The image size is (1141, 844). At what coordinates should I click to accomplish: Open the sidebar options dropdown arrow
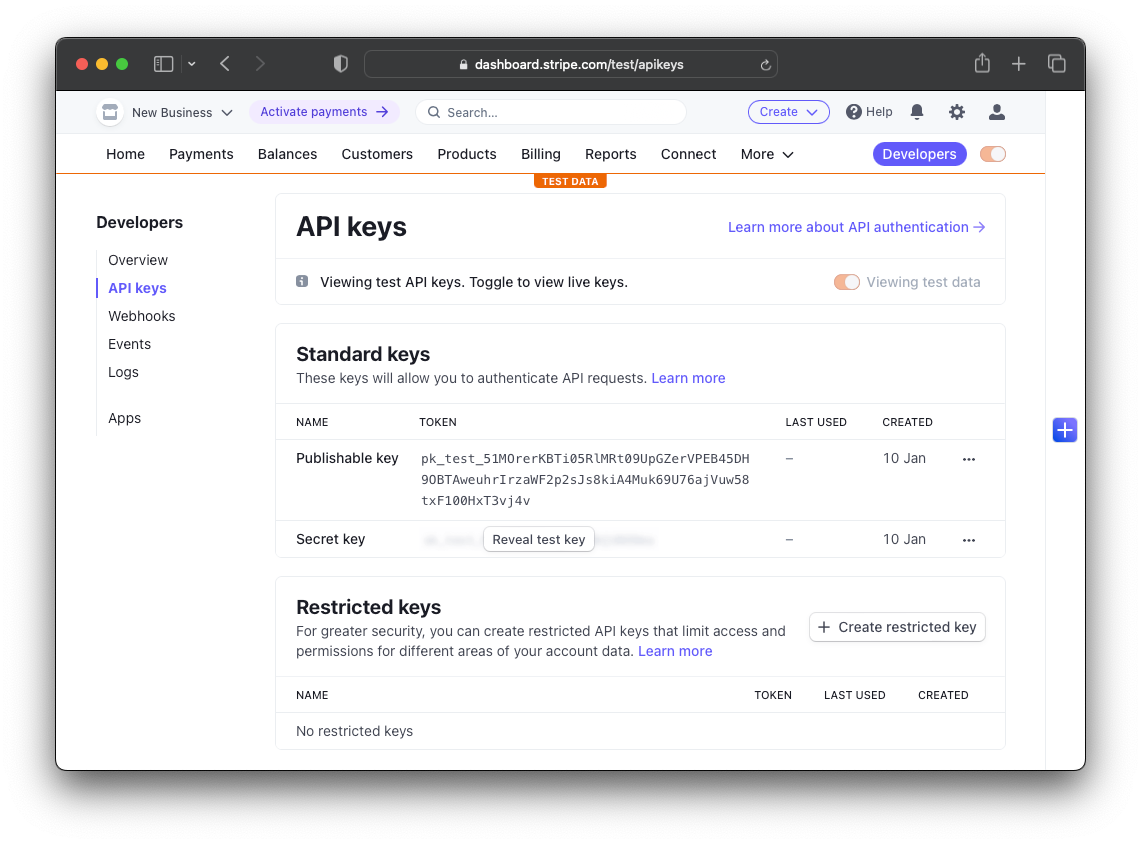[x=191, y=64]
